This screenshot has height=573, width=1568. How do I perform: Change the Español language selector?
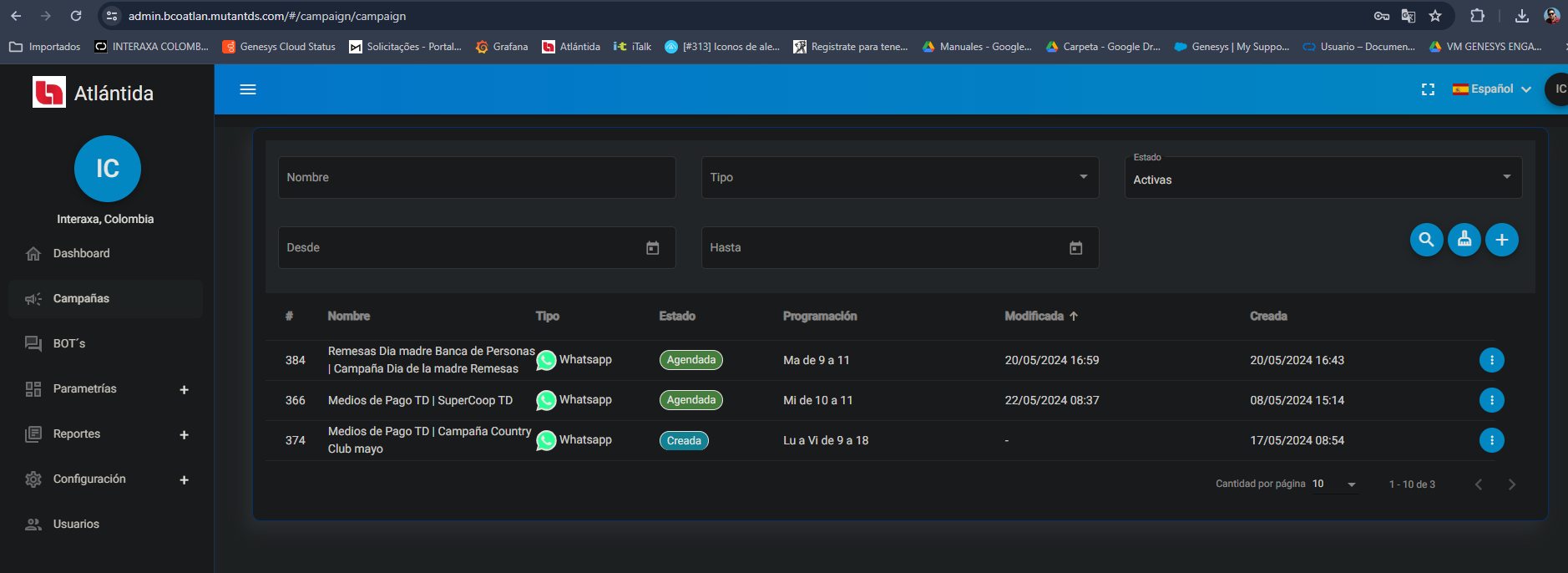[x=1491, y=89]
